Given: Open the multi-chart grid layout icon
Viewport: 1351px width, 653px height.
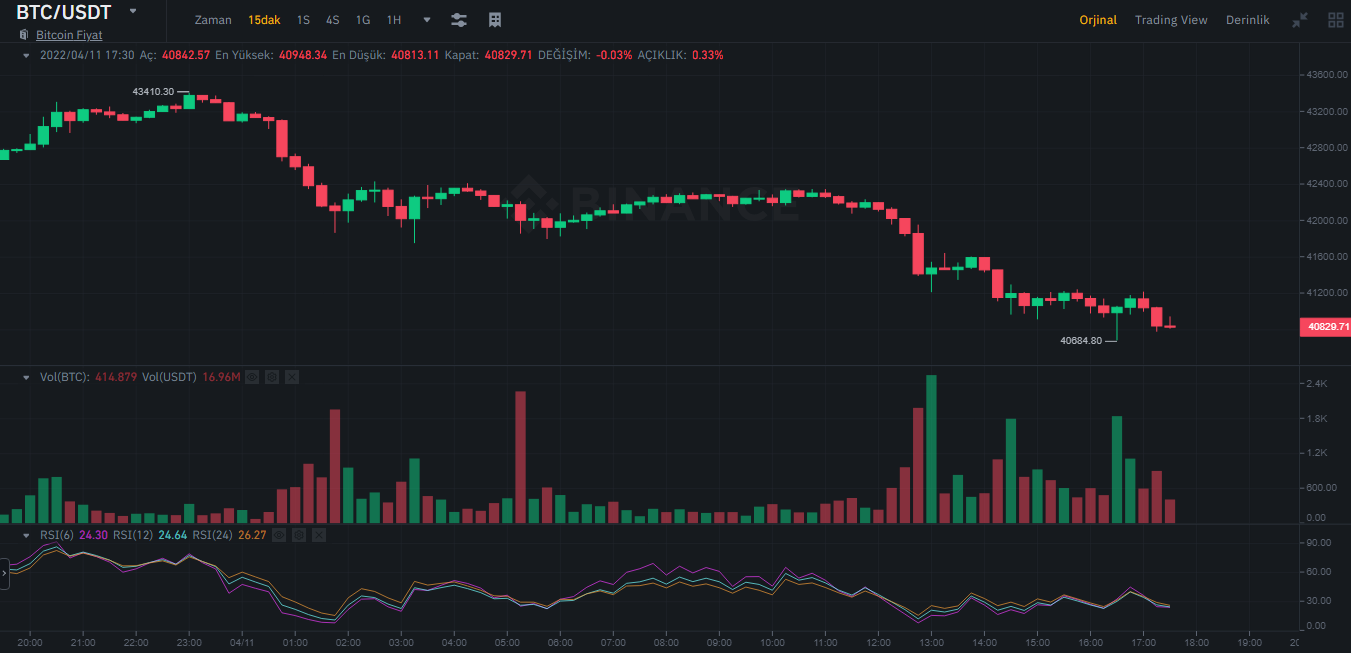Looking at the screenshot, I should [1336, 20].
